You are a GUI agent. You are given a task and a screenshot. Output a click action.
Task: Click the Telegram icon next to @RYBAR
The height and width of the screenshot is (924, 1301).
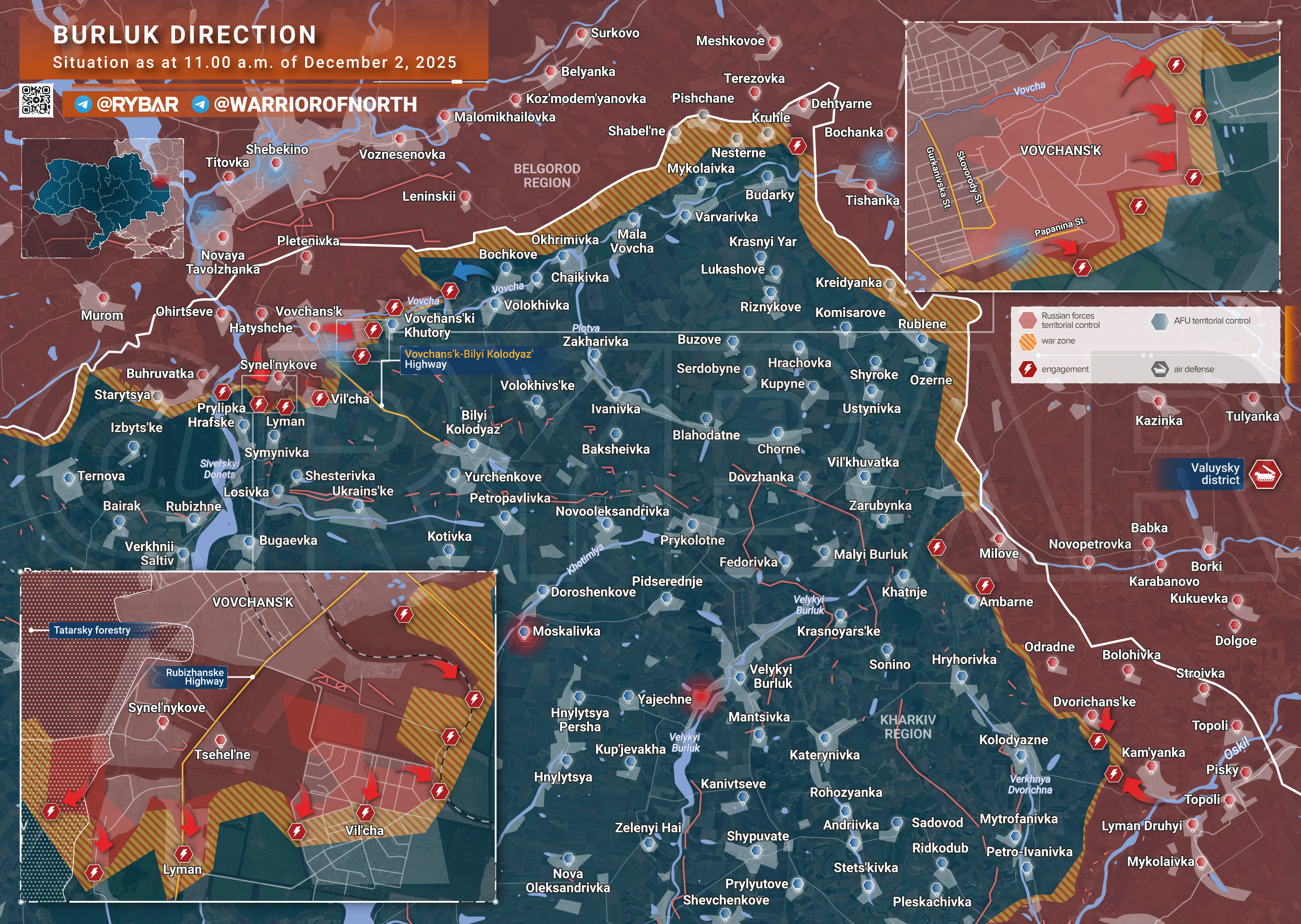coord(84,104)
